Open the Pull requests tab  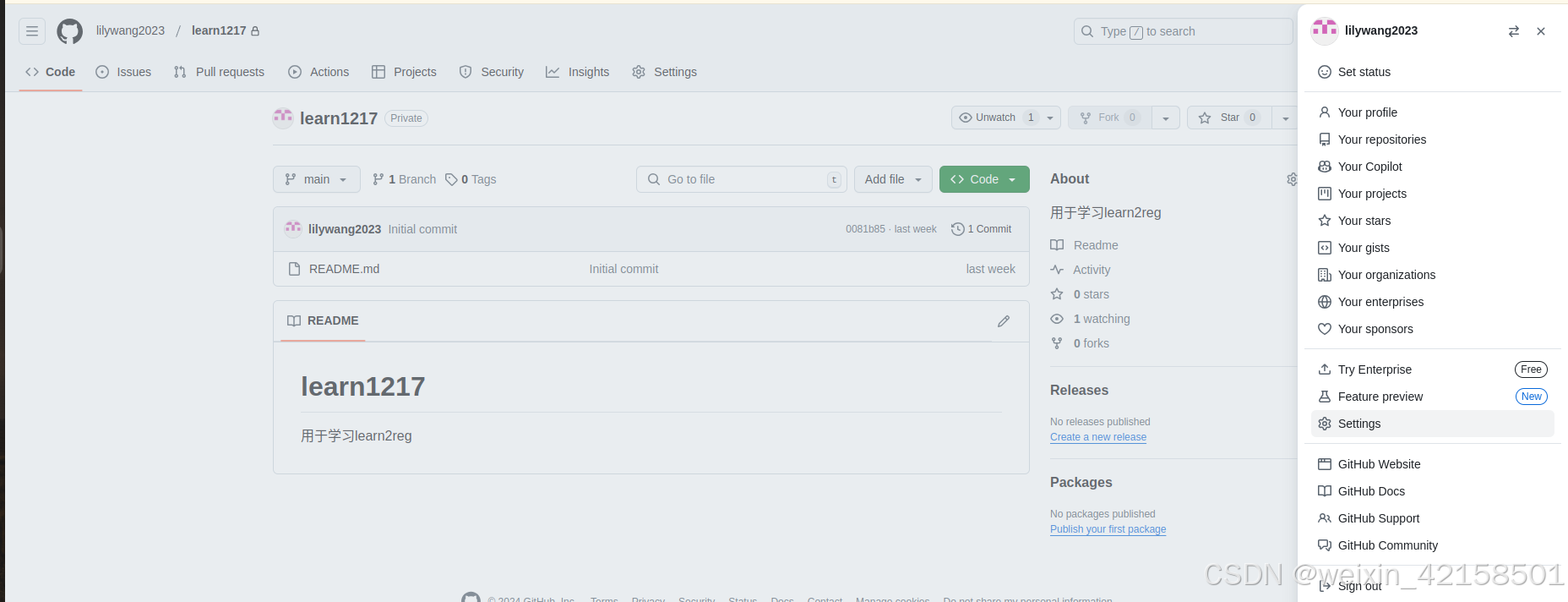tap(219, 72)
